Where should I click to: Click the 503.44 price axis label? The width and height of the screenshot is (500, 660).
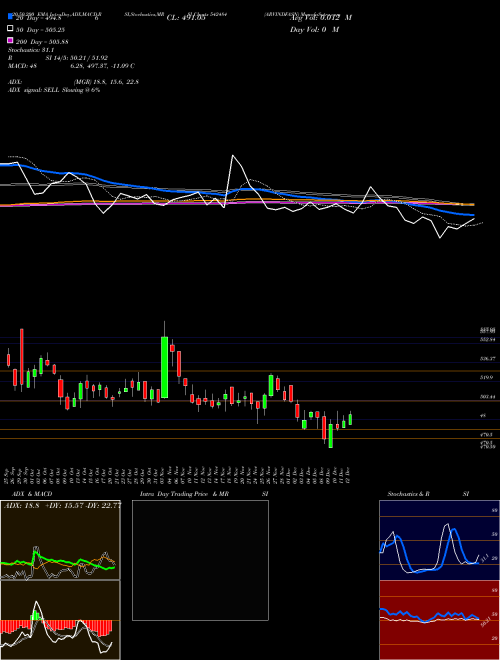point(487,397)
